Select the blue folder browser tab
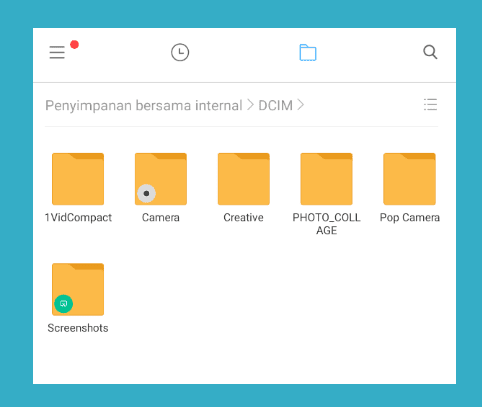Screen dimensions: 482x407 tap(308, 53)
